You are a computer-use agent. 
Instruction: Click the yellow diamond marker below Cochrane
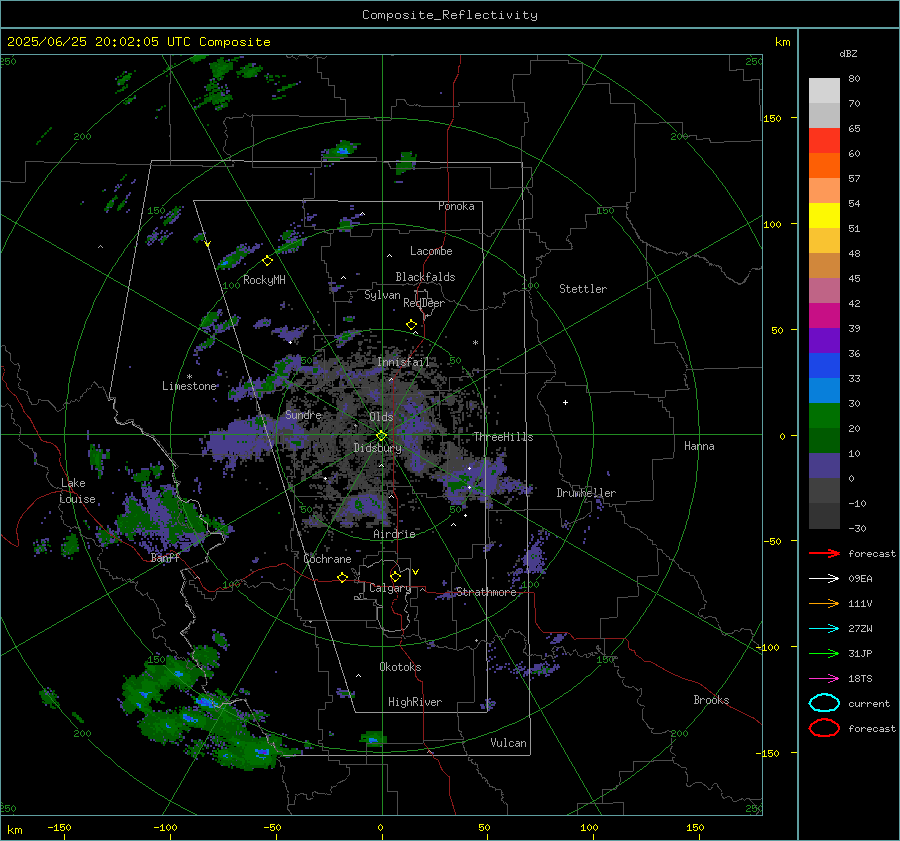click(x=343, y=578)
